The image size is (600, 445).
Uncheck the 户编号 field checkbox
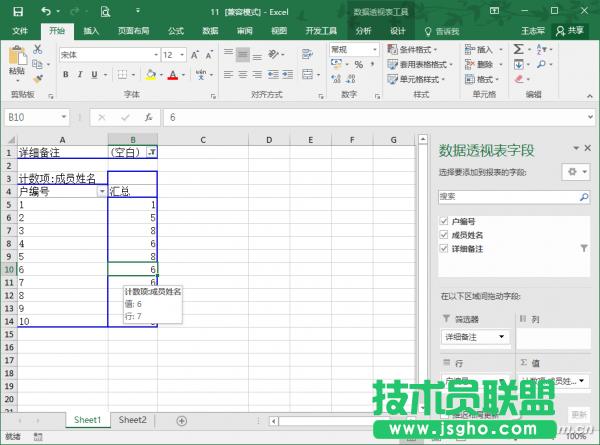(444, 221)
